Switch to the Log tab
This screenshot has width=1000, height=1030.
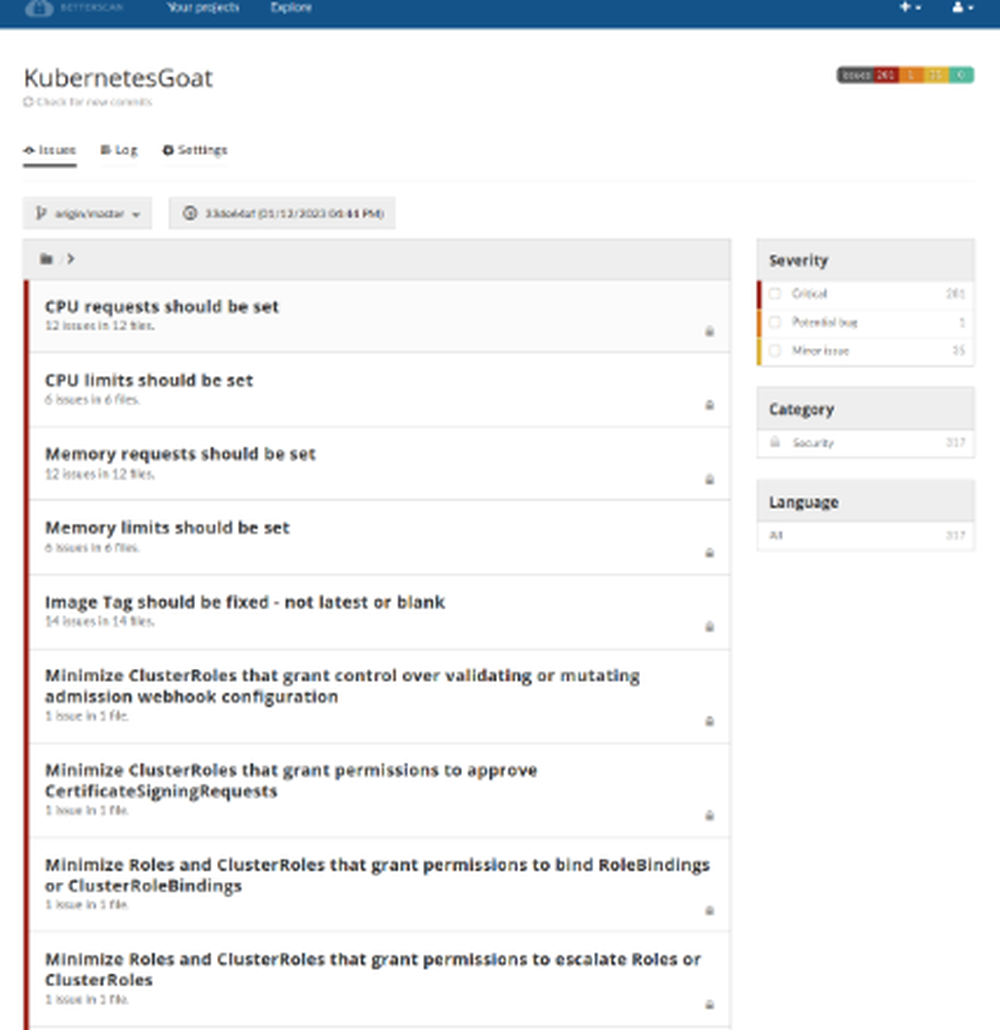[119, 150]
